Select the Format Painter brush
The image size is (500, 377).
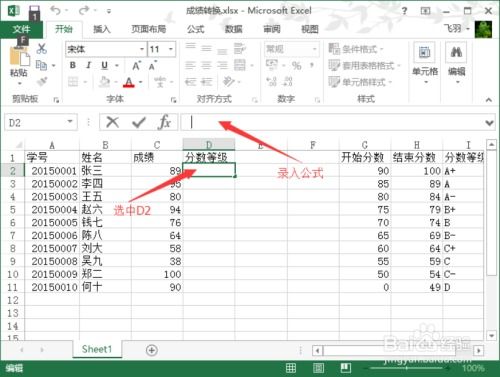[x=42, y=81]
